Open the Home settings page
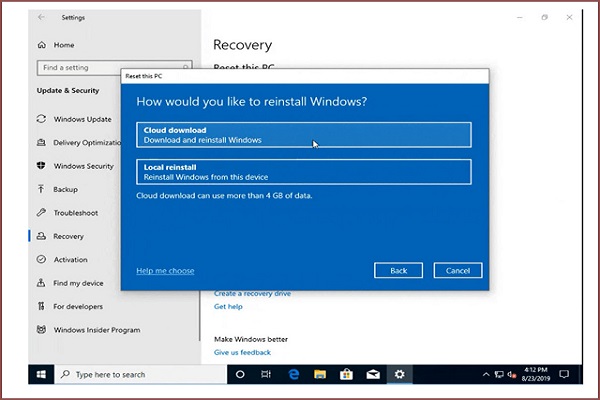Screen dimensions: 600x400 64,45
